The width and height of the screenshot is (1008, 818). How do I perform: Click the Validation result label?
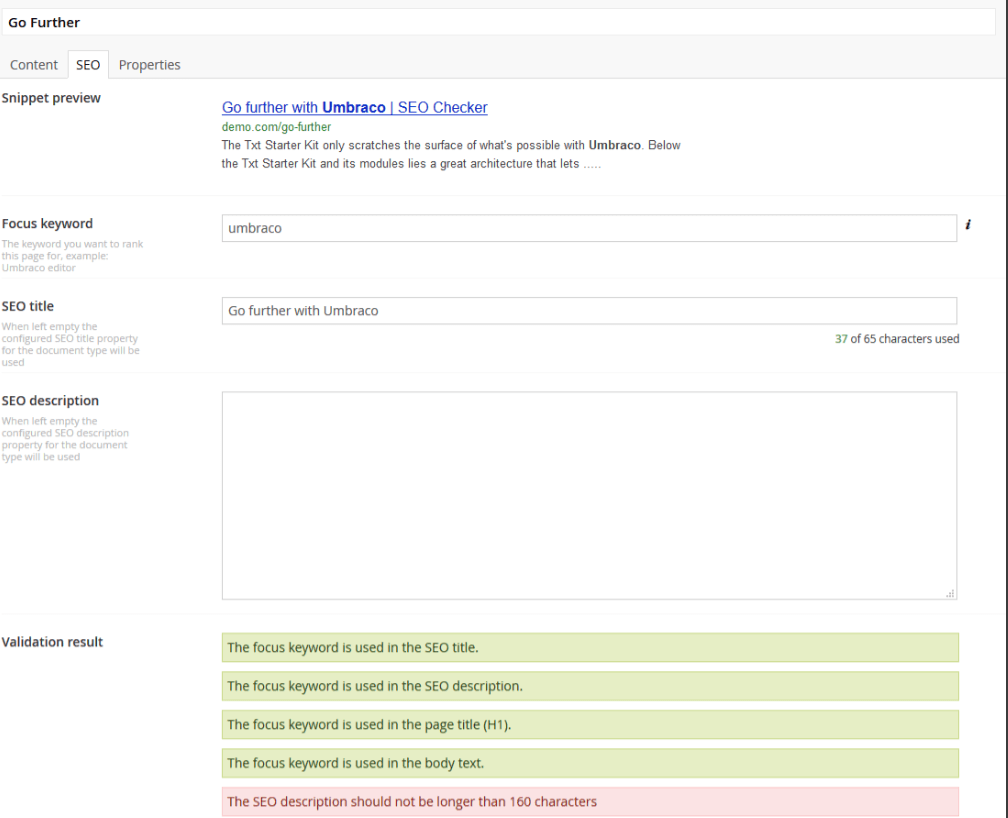point(52,642)
